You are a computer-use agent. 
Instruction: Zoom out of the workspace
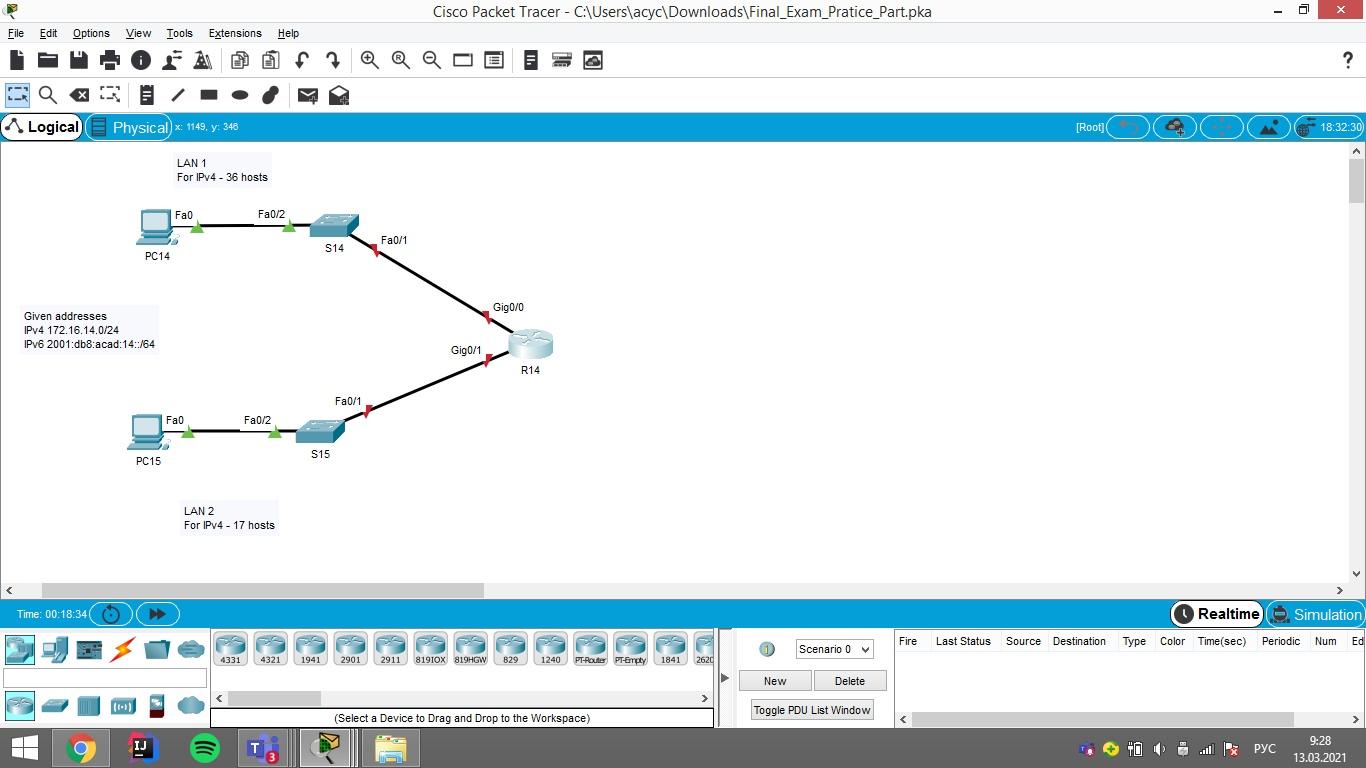(432, 60)
